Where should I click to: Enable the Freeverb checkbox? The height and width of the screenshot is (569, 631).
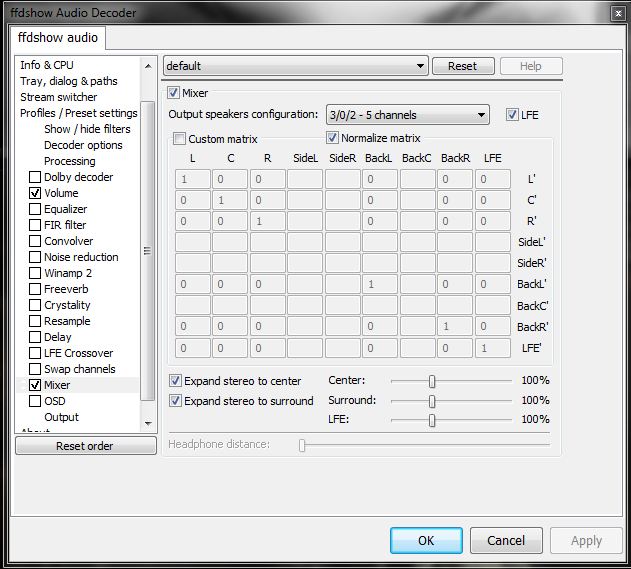point(35,289)
